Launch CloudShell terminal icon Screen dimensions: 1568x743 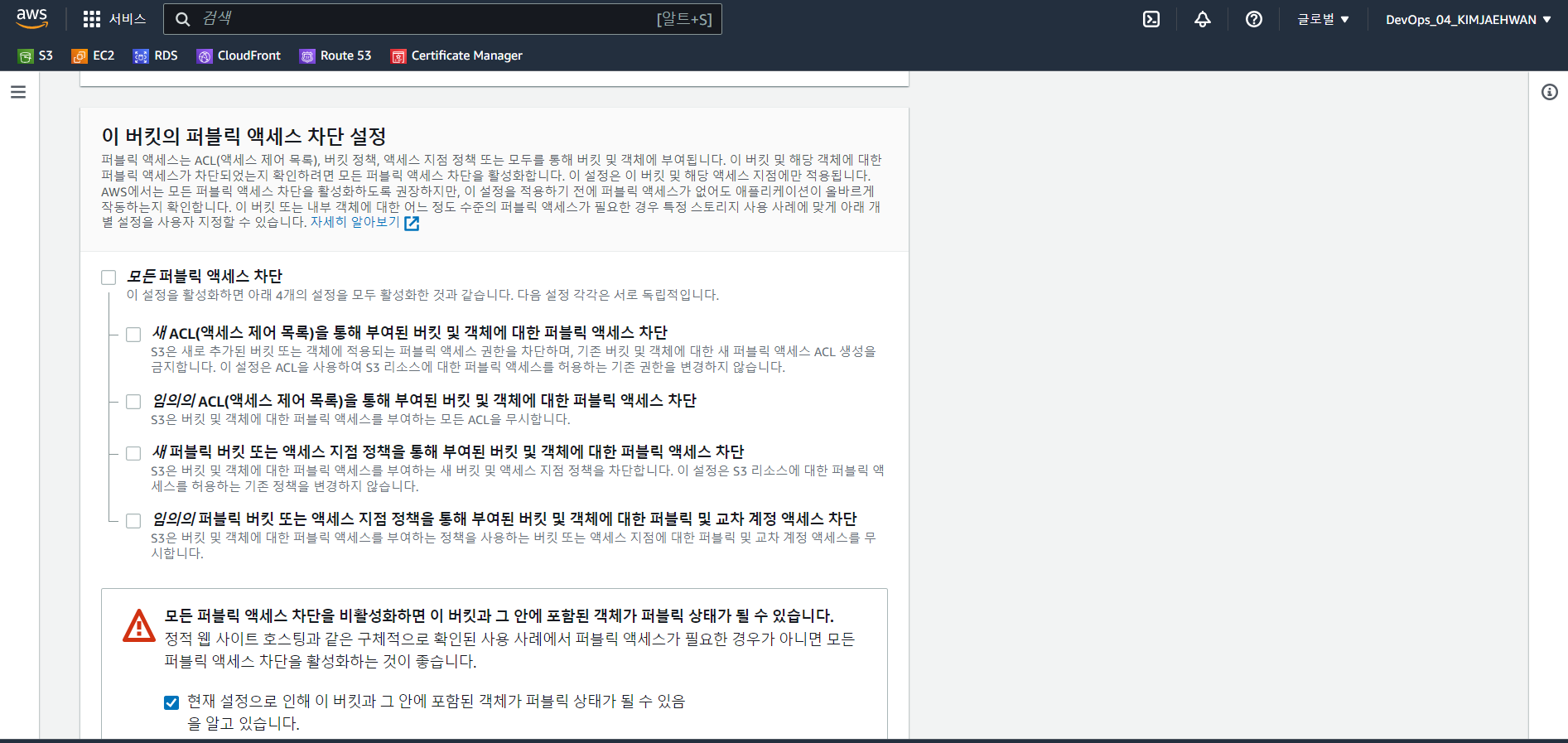pyautogui.click(x=1151, y=19)
